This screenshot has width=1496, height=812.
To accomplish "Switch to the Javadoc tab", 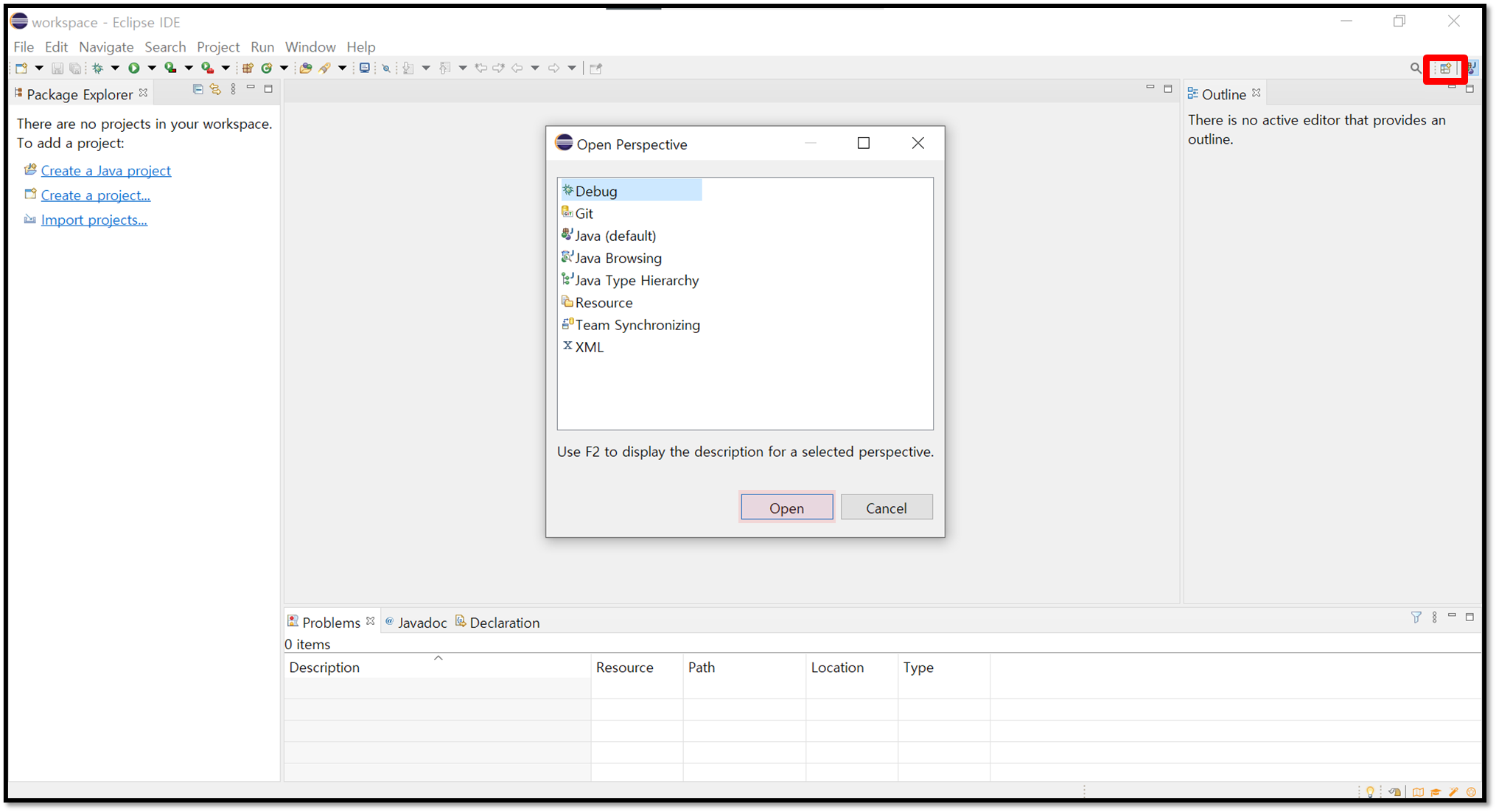I will [x=416, y=623].
